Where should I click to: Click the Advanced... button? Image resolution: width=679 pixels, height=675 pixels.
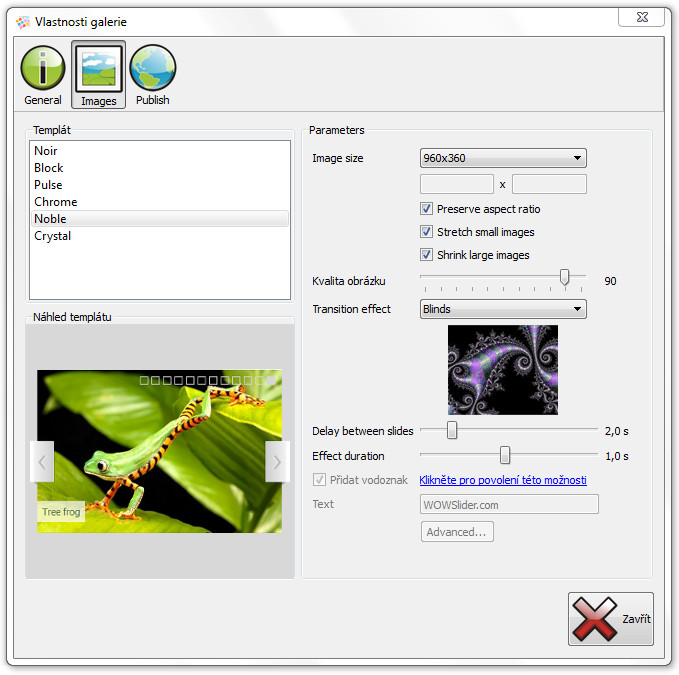point(457,532)
